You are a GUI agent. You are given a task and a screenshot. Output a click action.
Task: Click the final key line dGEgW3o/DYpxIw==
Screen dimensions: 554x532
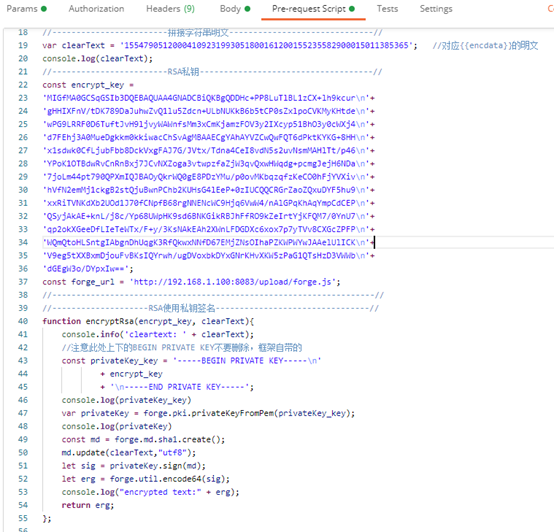click(88, 269)
